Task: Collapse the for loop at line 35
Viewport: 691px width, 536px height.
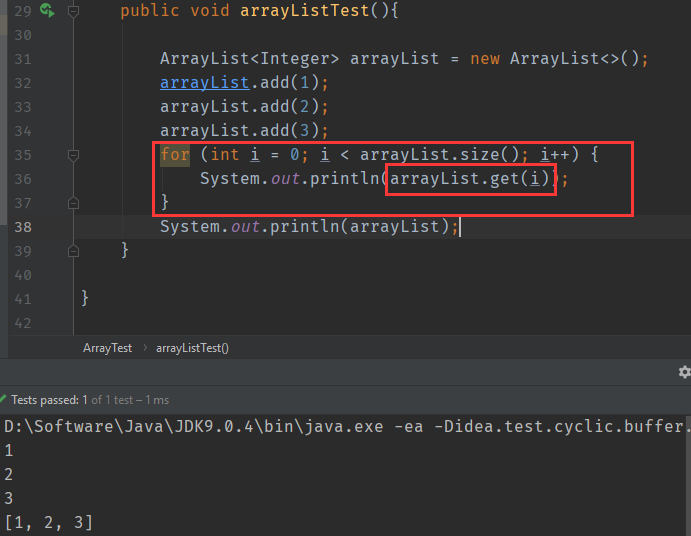Action: tap(74, 155)
